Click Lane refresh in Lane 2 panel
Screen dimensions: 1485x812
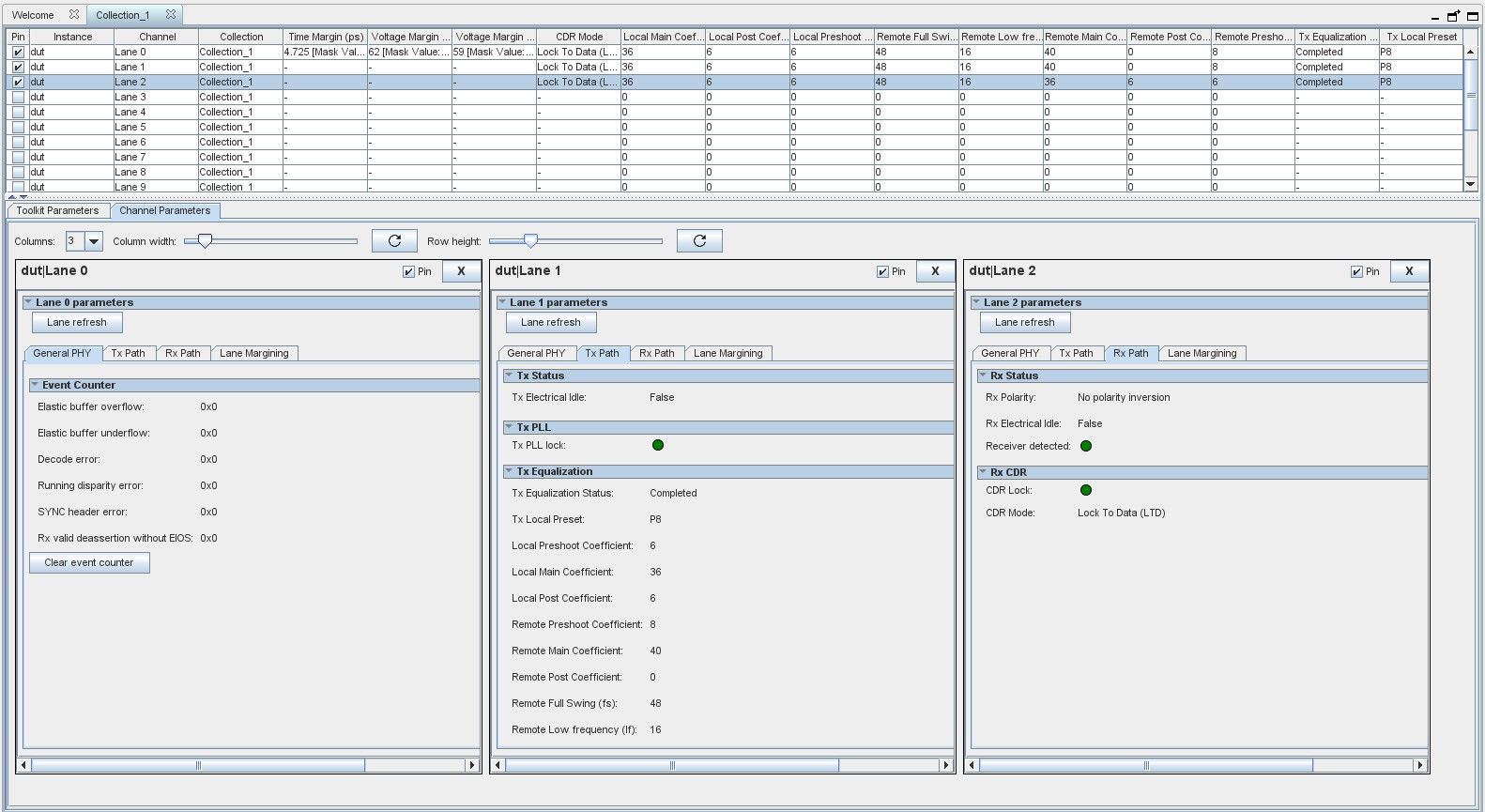1024,322
